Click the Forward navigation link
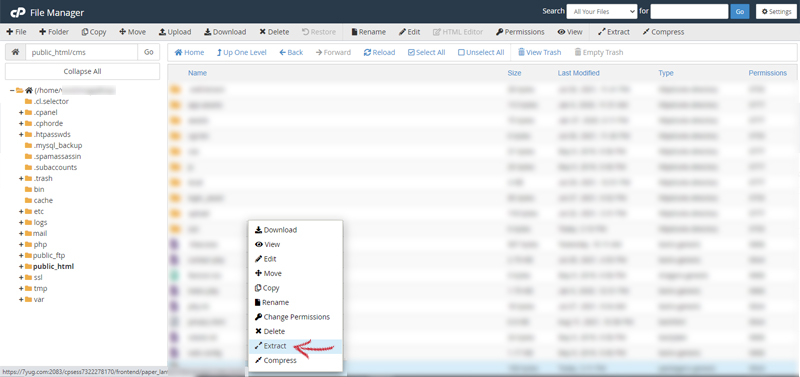This screenshot has width=800, height=377. [x=333, y=52]
